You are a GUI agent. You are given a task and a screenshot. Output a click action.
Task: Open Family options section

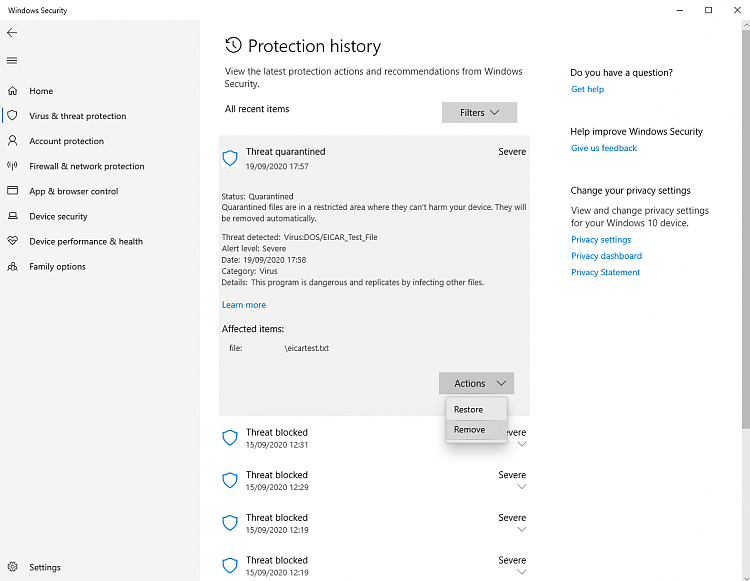(57, 266)
